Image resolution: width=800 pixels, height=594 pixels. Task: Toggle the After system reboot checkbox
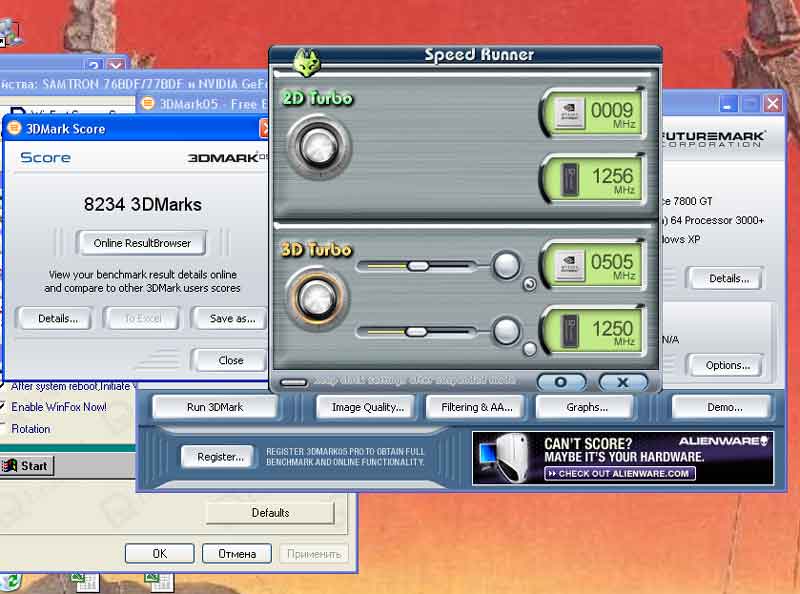(1, 386)
